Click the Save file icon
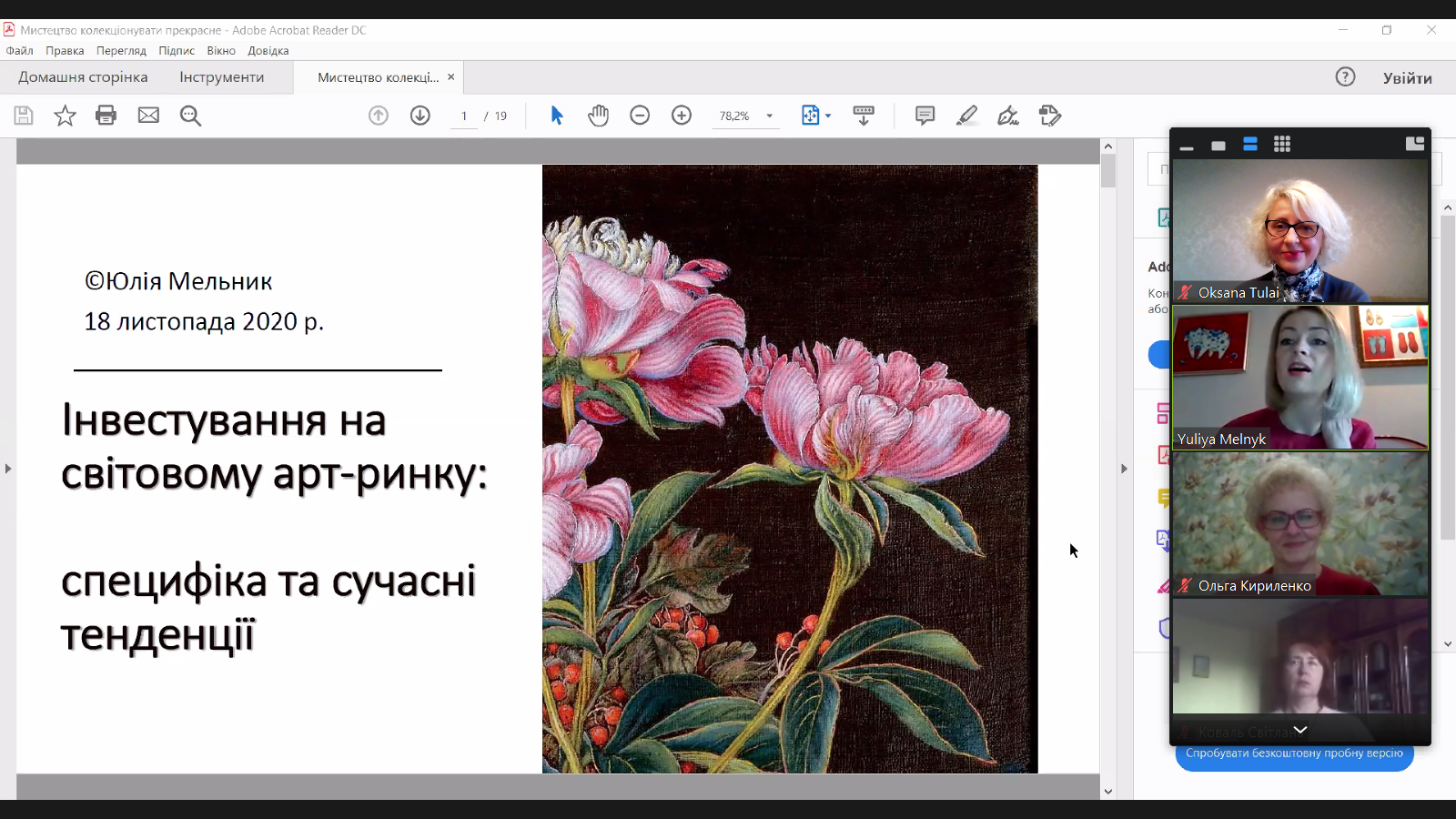The height and width of the screenshot is (819, 1456). (x=24, y=116)
